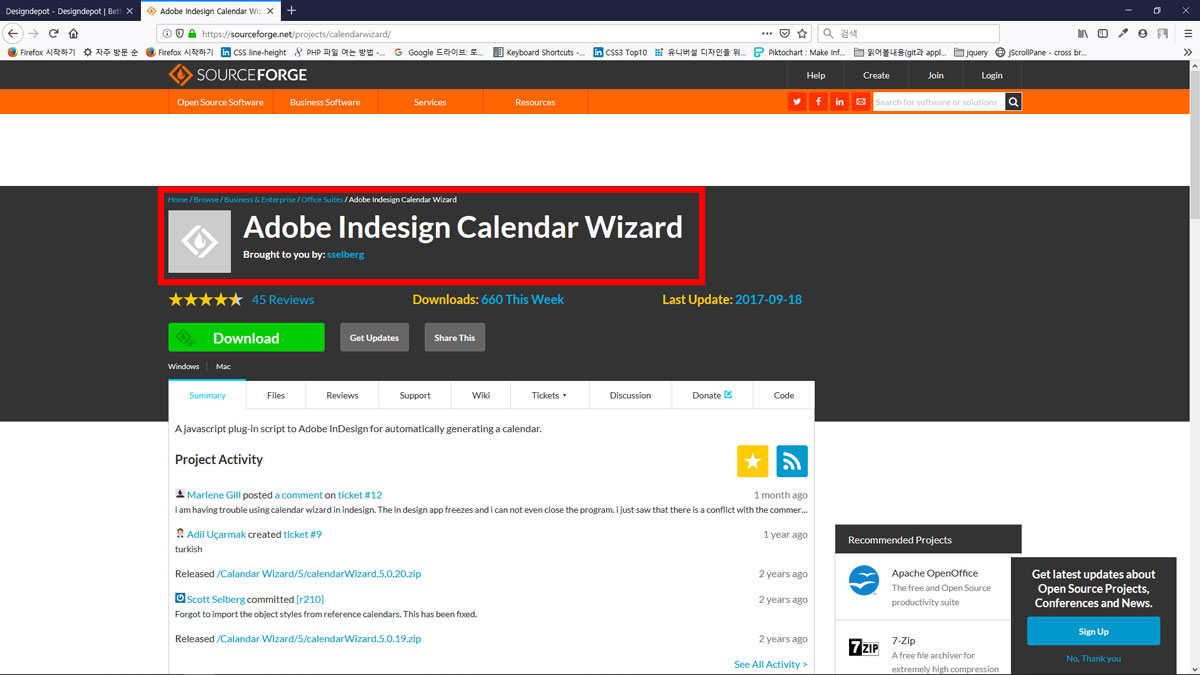Open ticket #12 link
This screenshot has width=1200, height=675.
(x=360, y=495)
